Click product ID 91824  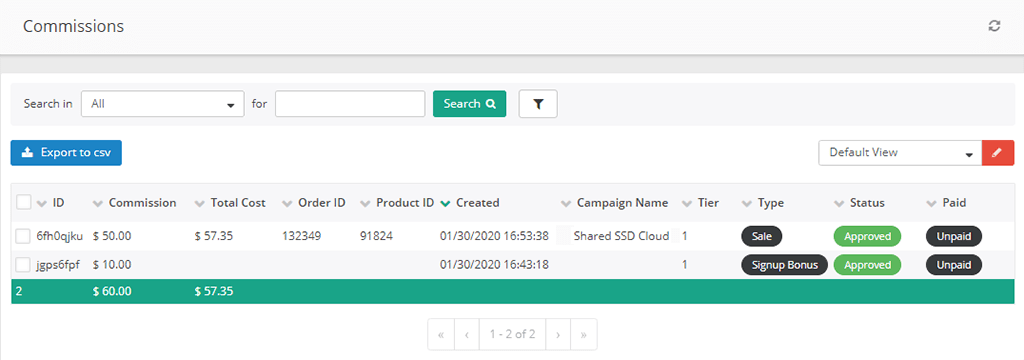pyautogui.click(x=376, y=236)
